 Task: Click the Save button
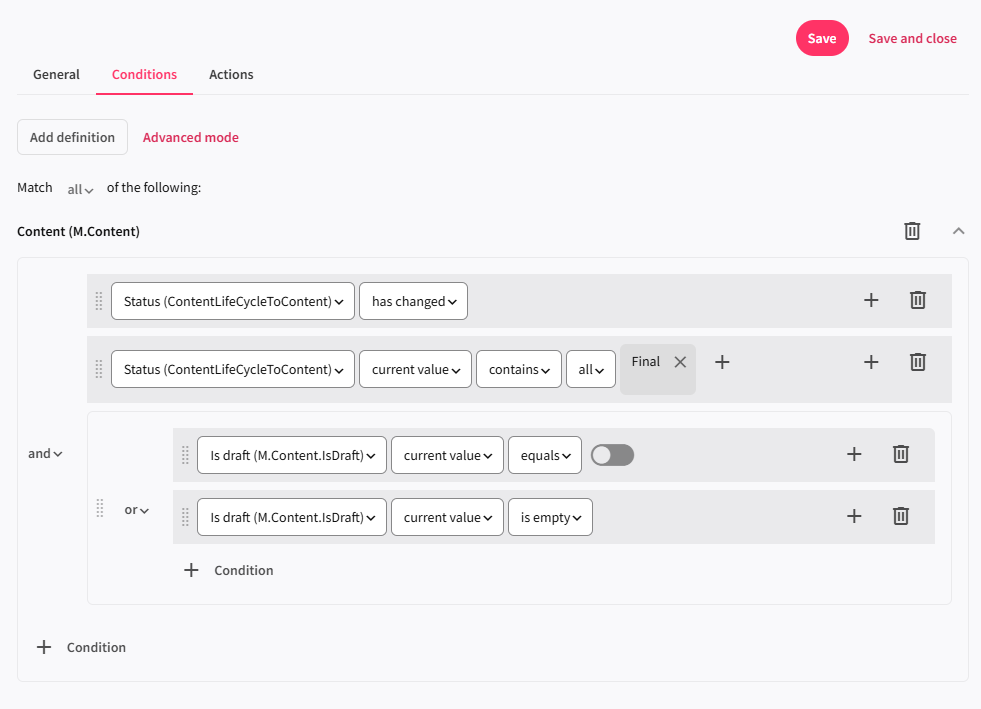point(821,38)
